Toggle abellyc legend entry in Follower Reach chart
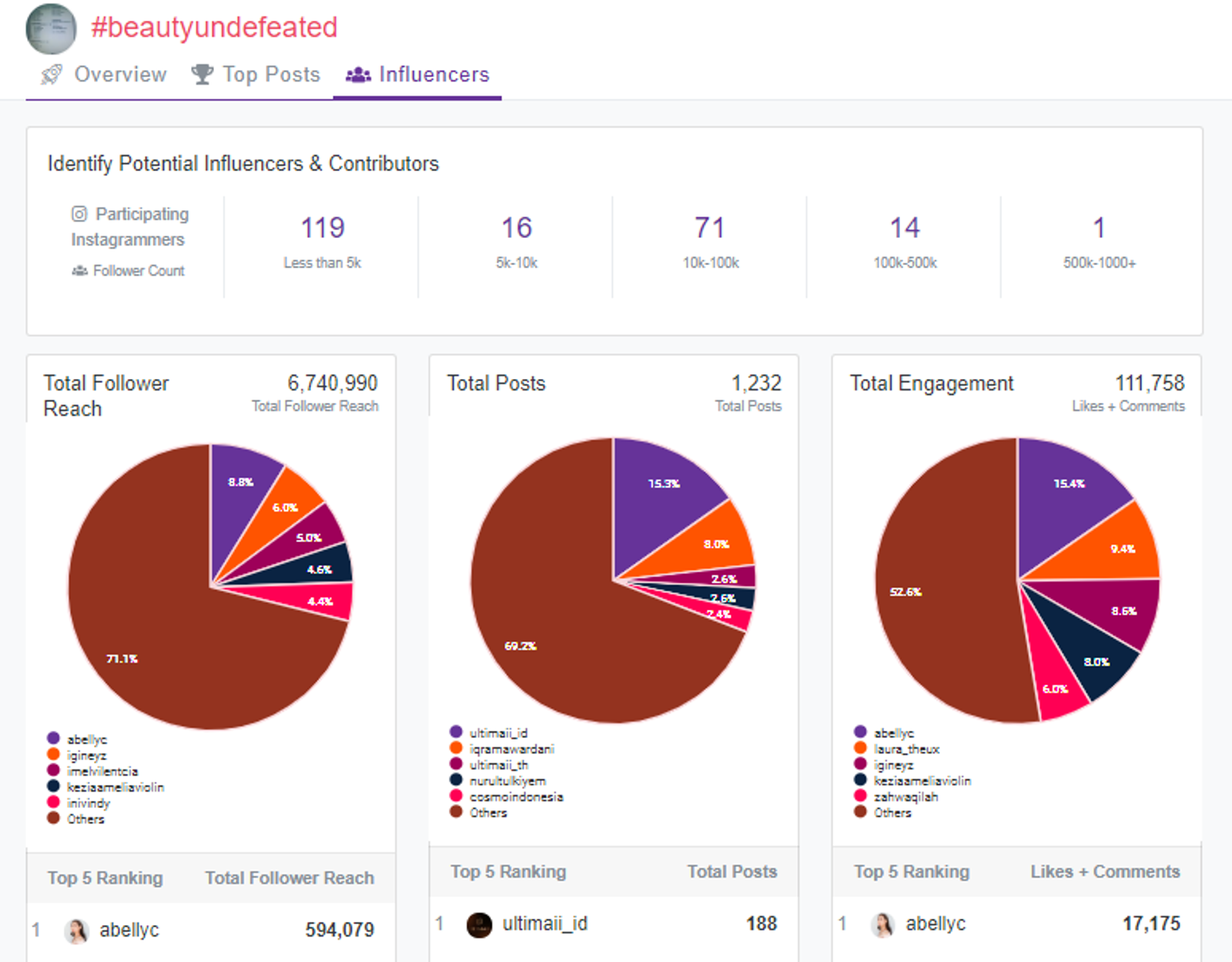1232x962 pixels. [x=86, y=739]
